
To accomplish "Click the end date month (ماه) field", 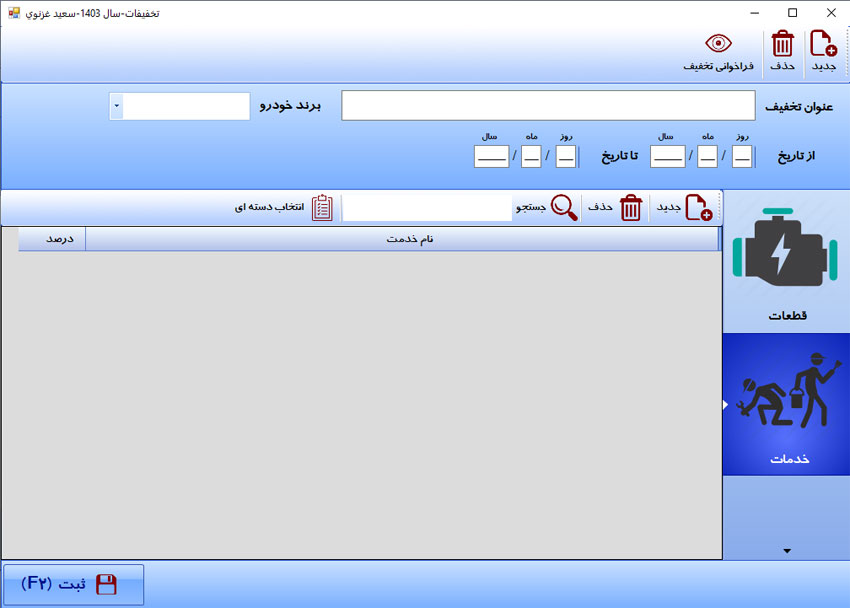I will pos(531,156).
